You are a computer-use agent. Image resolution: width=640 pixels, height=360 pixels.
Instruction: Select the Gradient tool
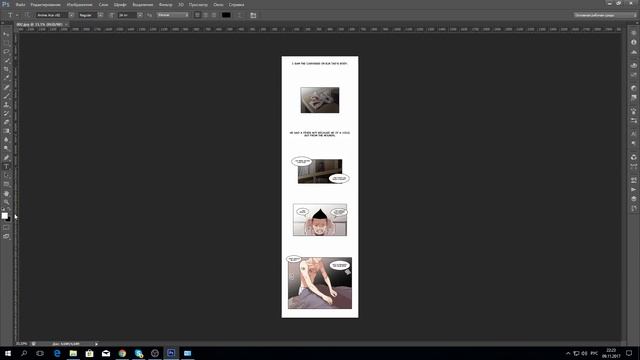[x=6, y=131]
